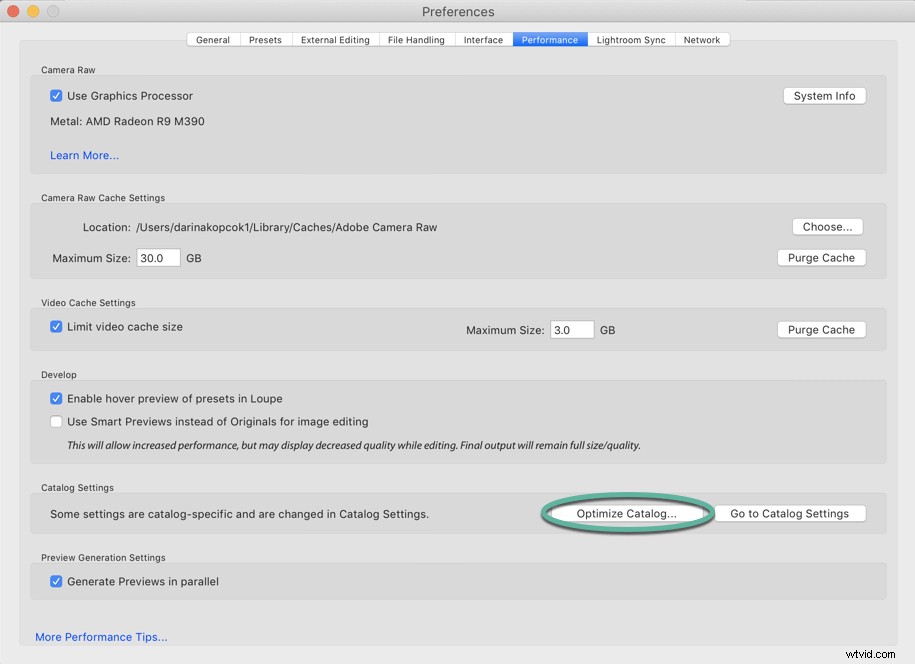This screenshot has width=915, height=664.
Task: Turn off Generate Previews in parallel
Action: 56,581
